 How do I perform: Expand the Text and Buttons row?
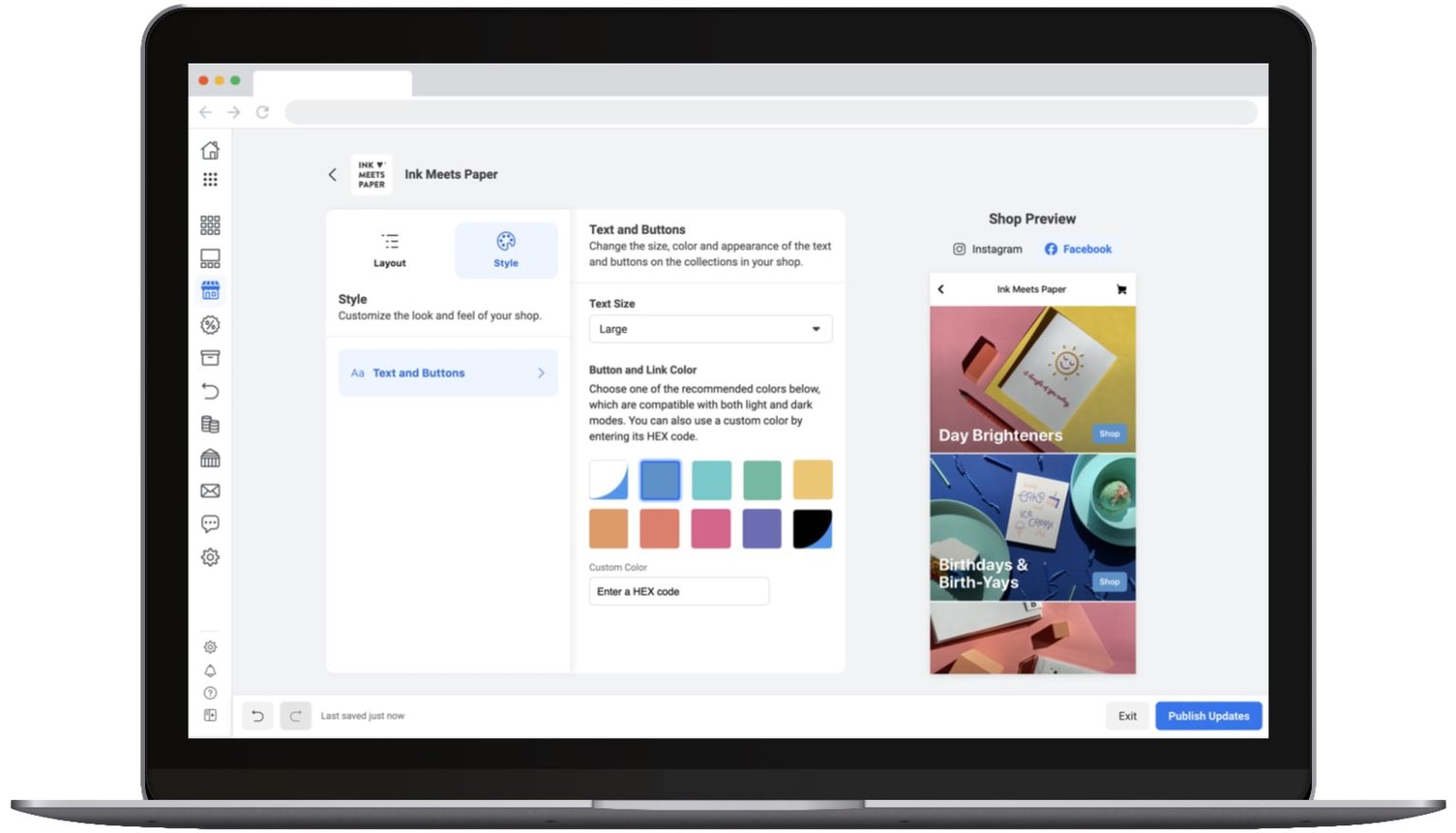pos(447,373)
